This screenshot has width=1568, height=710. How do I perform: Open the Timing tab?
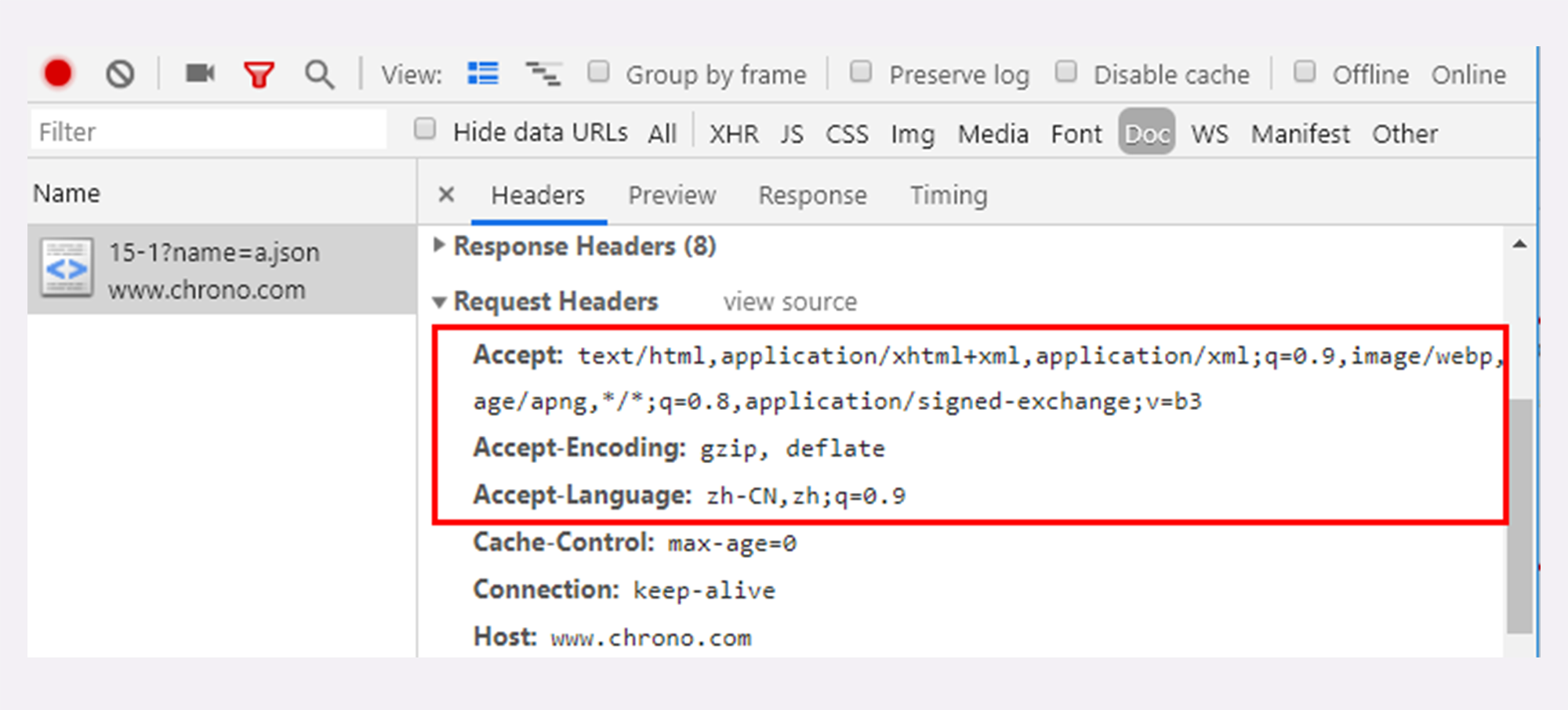click(x=948, y=195)
